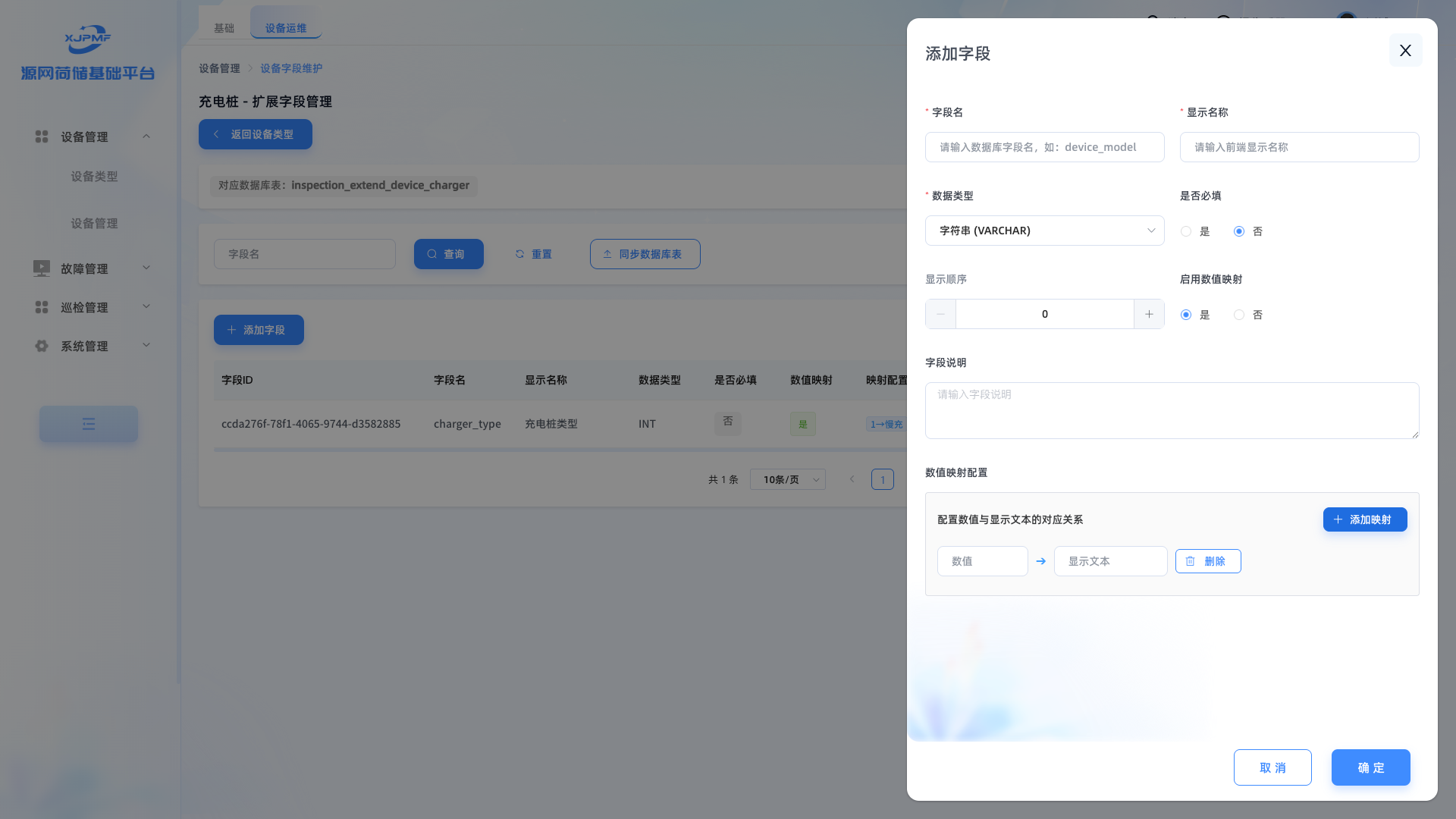This screenshot has height=819, width=1456.
Task: Click the 字段名 database field input
Action: [1044, 147]
